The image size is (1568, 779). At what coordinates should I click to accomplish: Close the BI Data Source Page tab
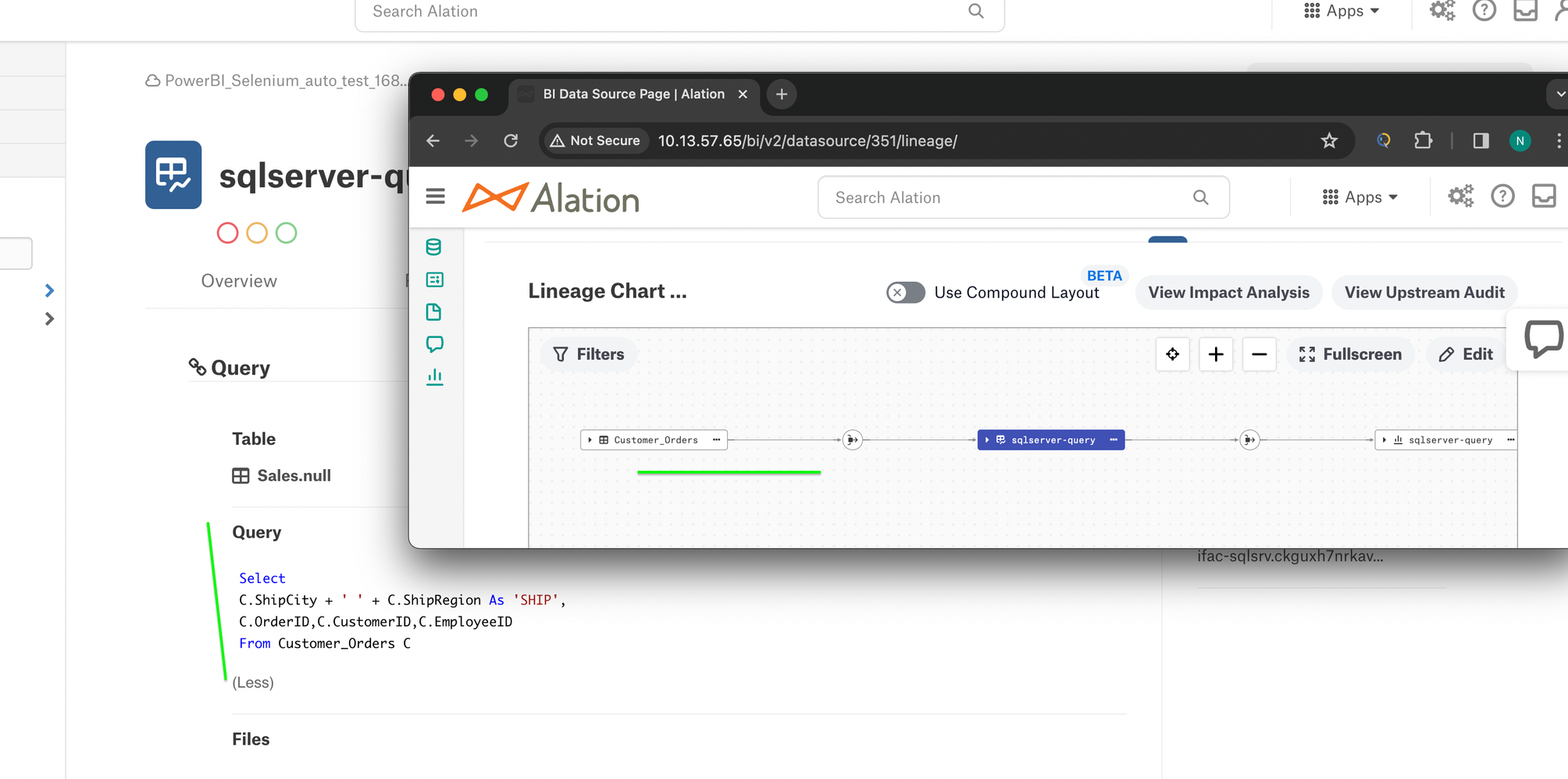pos(743,94)
